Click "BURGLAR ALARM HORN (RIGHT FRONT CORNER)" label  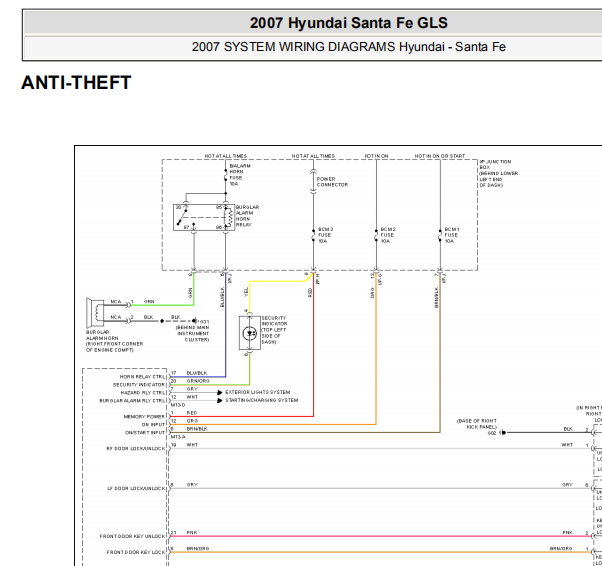(114, 341)
